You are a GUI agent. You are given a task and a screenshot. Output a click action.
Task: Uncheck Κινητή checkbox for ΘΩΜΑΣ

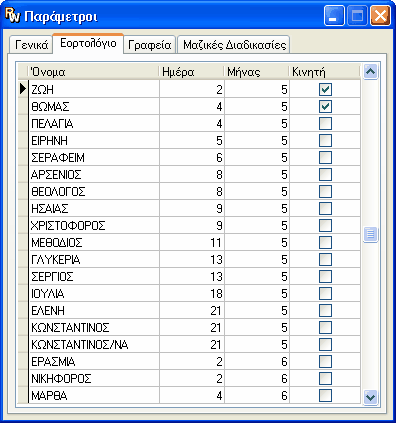coord(325,106)
